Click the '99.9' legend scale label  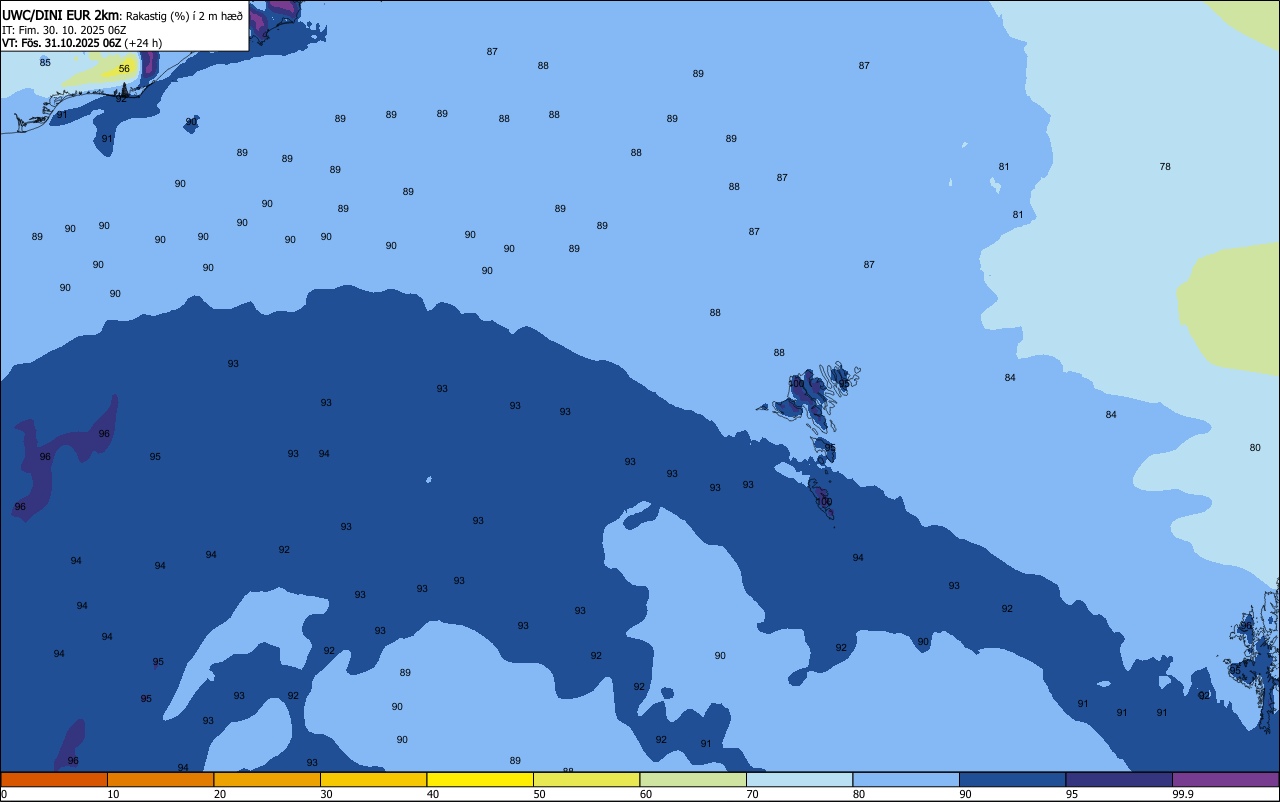click(x=1183, y=794)
